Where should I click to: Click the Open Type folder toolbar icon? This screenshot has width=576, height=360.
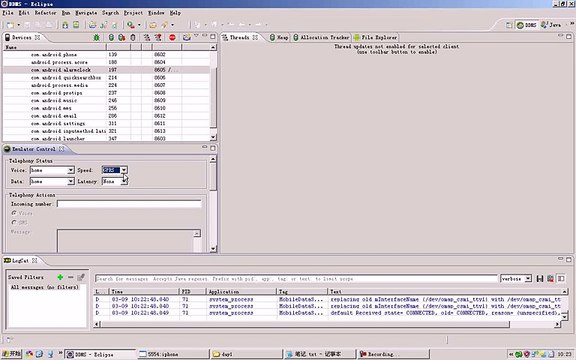(152, 25)
